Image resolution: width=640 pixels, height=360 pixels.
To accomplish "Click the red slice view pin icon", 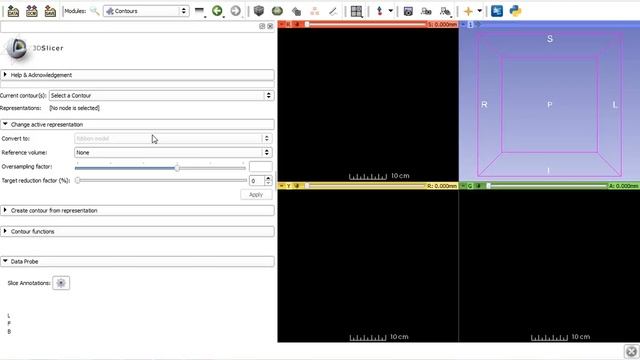I will tap(281, 24).
